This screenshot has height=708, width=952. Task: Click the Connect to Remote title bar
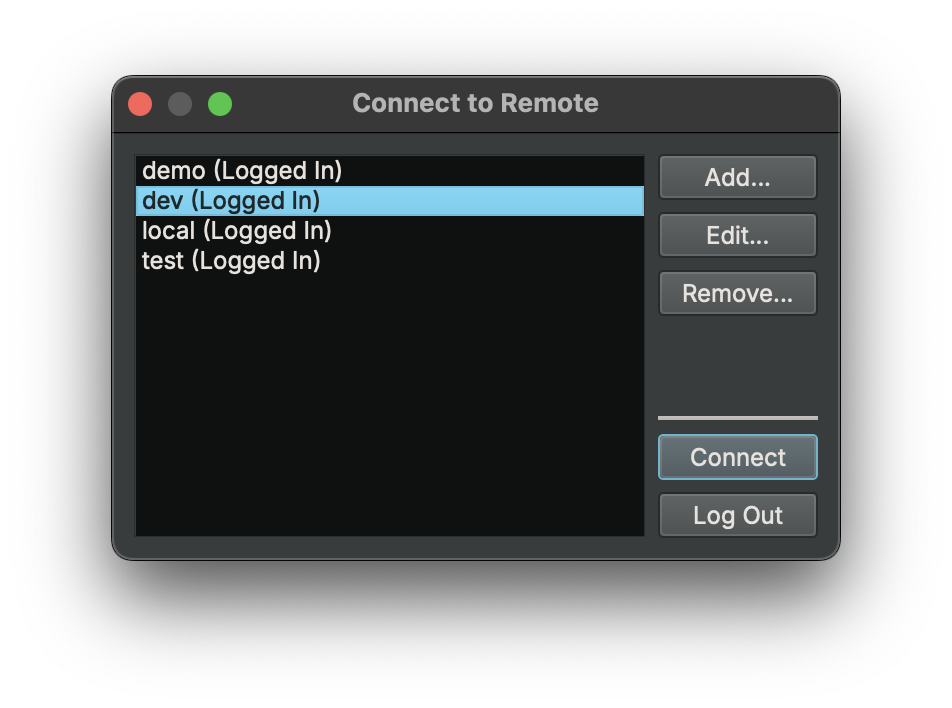pos(475,103)
